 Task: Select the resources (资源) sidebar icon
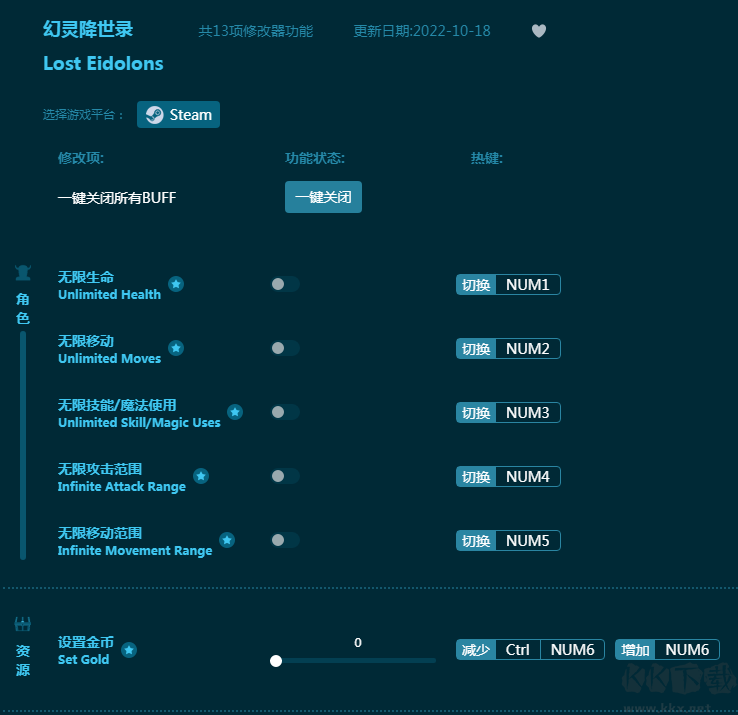coord(22,625)
